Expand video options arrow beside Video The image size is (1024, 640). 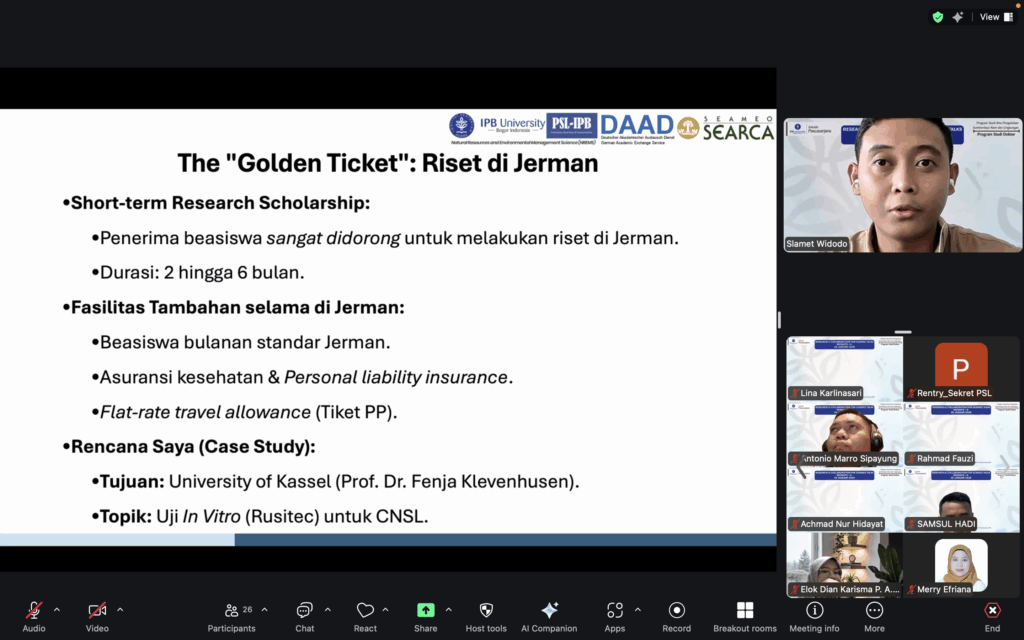(x=120, y=609)
